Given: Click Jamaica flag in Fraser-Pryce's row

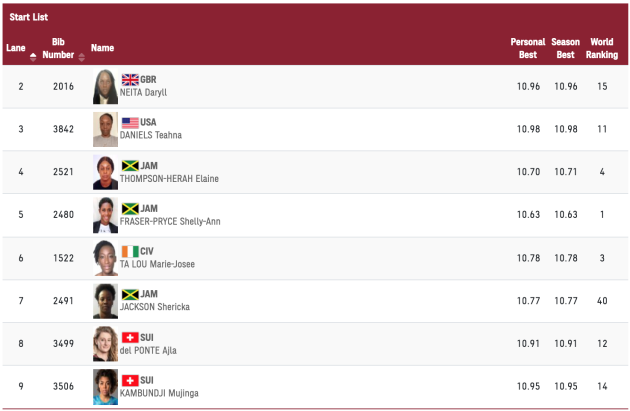Looking at the screenshot, I should pyautogui.click(x=130, y=208).
